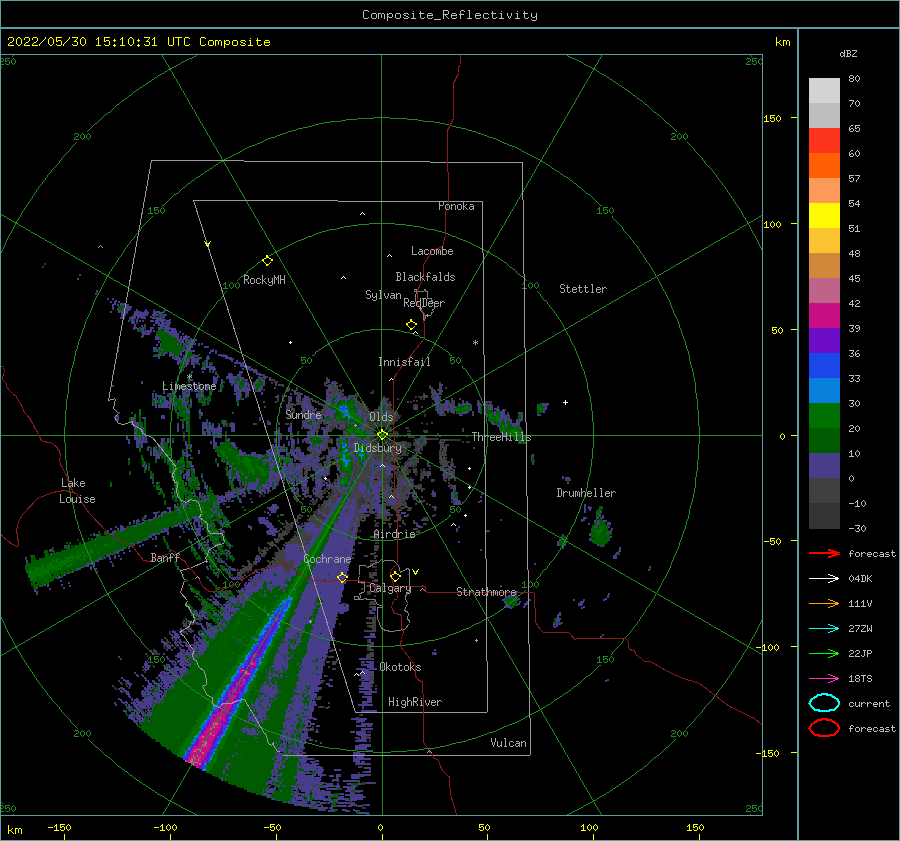Click the Innisfail label
The image size is (900, 841).
pyautogui.click(x=404, y=362)
